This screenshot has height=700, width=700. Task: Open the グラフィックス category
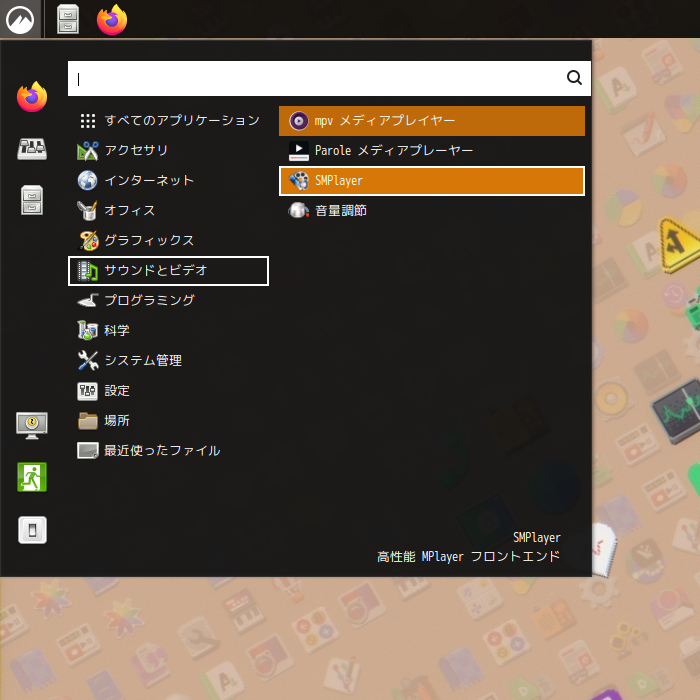[168, 241]
